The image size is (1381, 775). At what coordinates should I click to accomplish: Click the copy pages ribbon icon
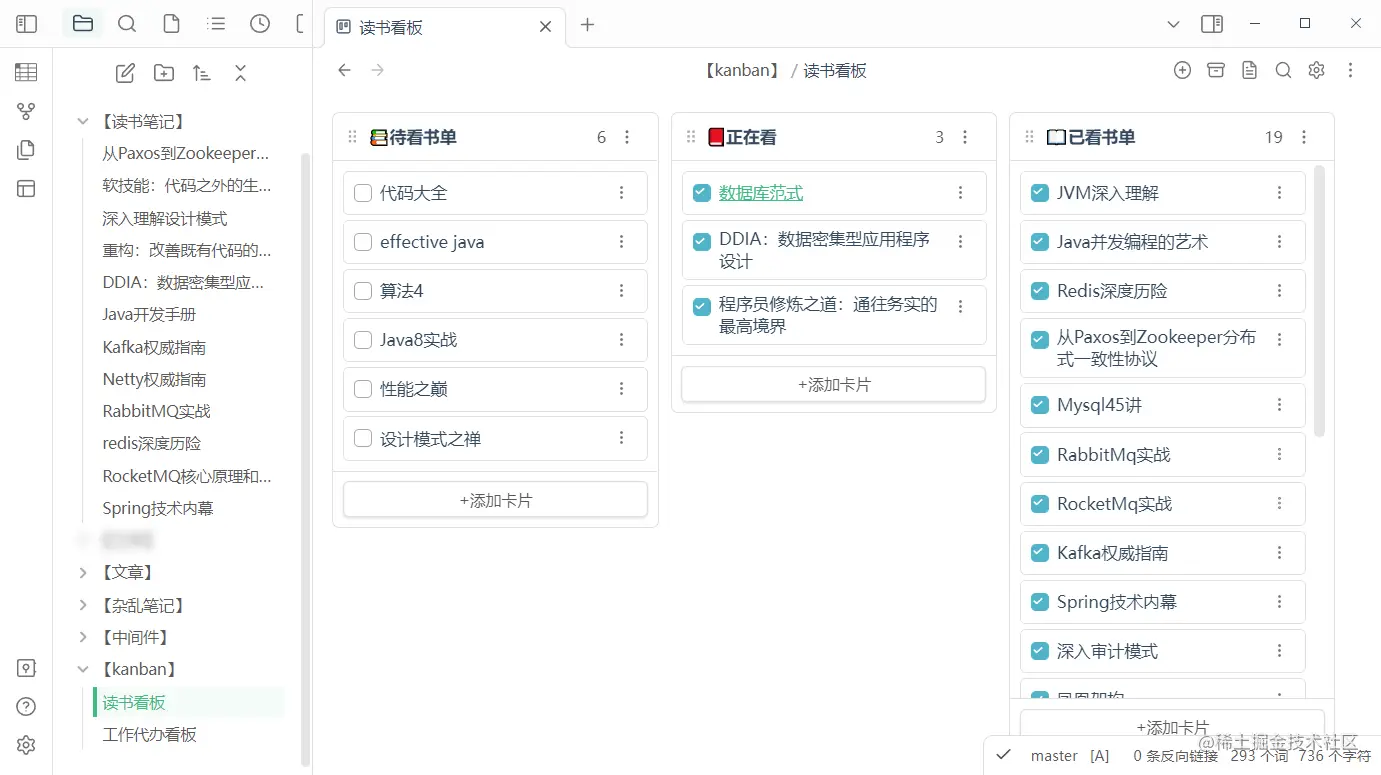click(x=26, y=150)
